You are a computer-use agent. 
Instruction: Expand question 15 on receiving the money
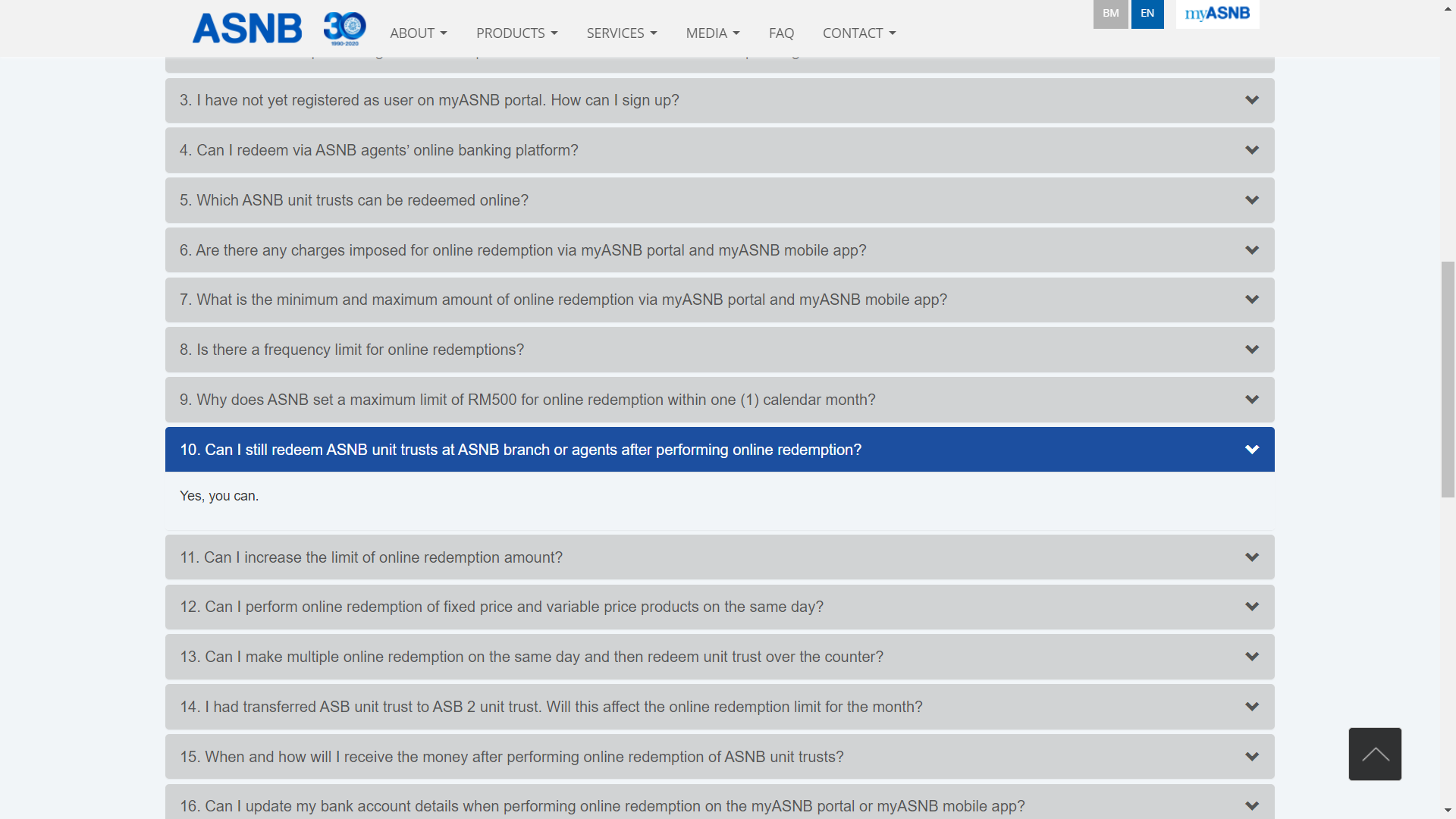coord(720,757)
